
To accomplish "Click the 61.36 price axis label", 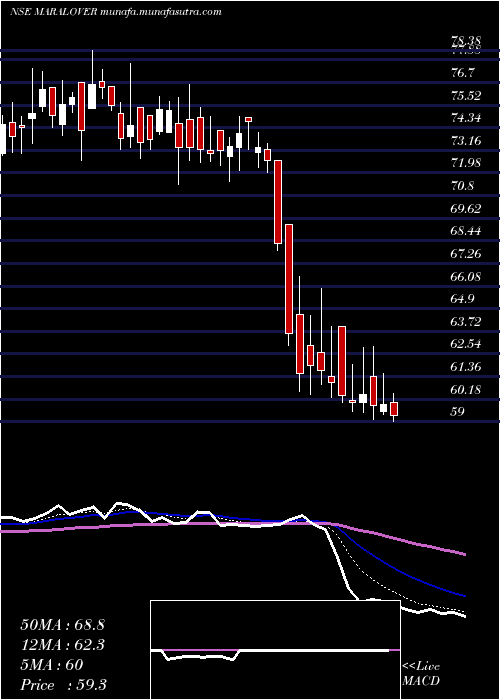I will coord(467,367).
